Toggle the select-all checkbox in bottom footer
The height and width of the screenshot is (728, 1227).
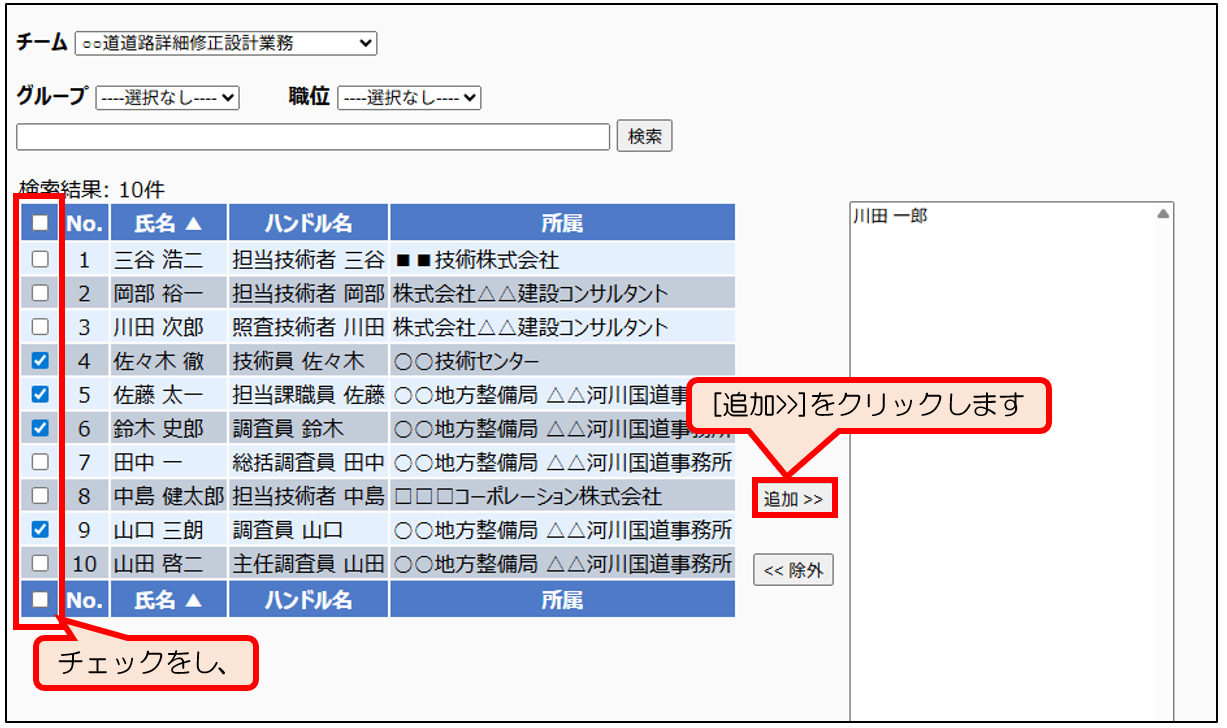pyautogui.click(x=40, y=599)
